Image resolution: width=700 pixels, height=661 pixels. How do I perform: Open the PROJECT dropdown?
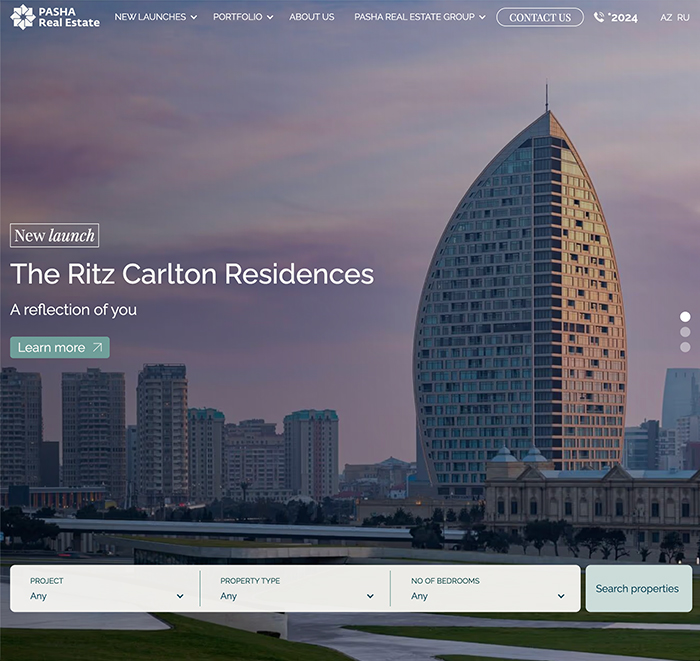(x=107, y=588)
